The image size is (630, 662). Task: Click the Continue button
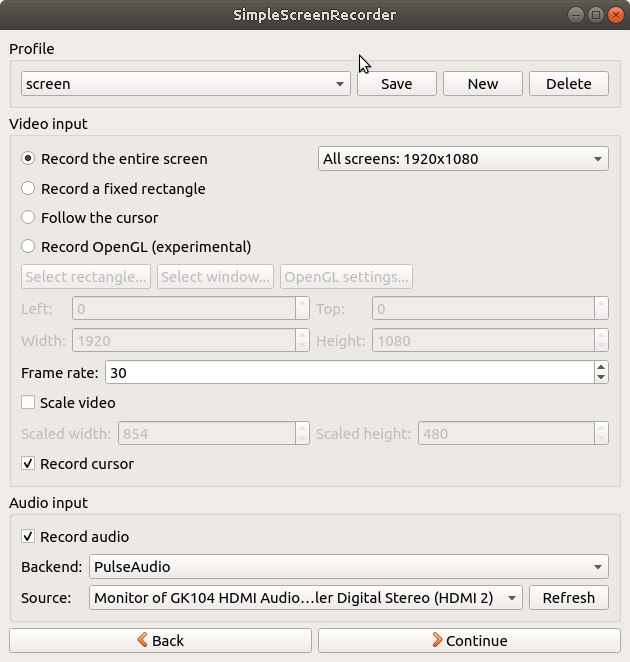click(x=469, y=640)
